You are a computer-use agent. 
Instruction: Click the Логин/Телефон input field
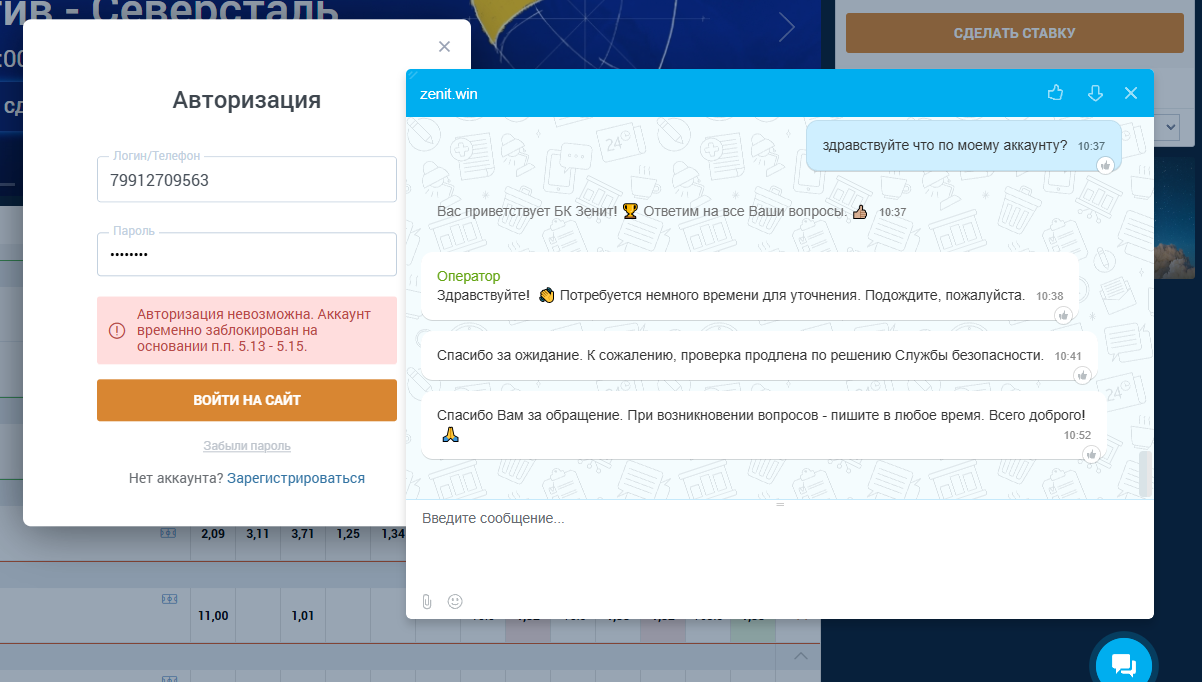pyautogui.click(x=246, y=181)
